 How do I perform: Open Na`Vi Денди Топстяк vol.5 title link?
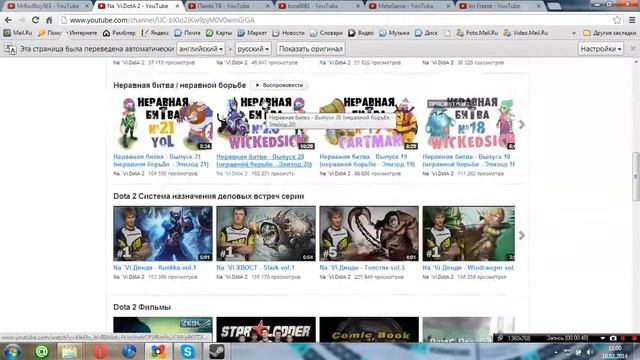(362, 268)
